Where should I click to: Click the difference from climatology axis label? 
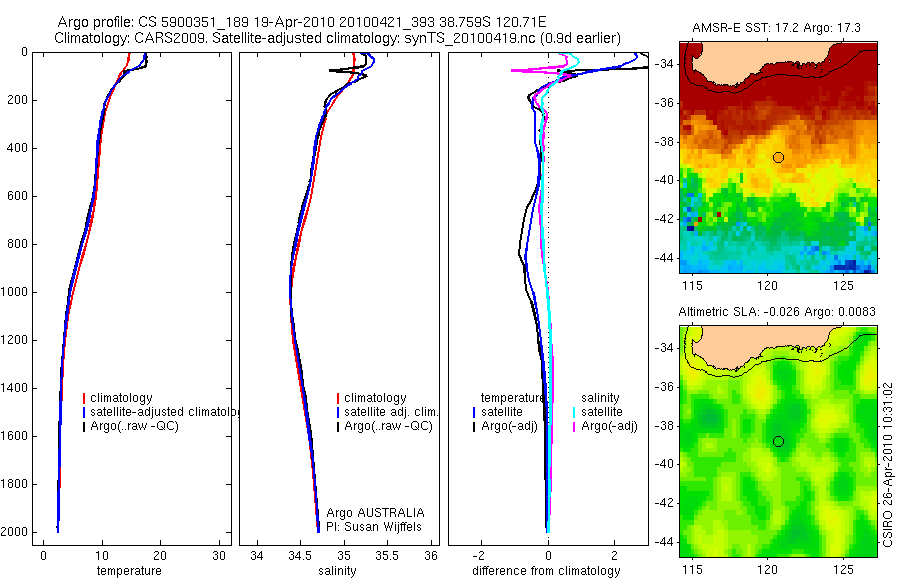pos(546,571)
